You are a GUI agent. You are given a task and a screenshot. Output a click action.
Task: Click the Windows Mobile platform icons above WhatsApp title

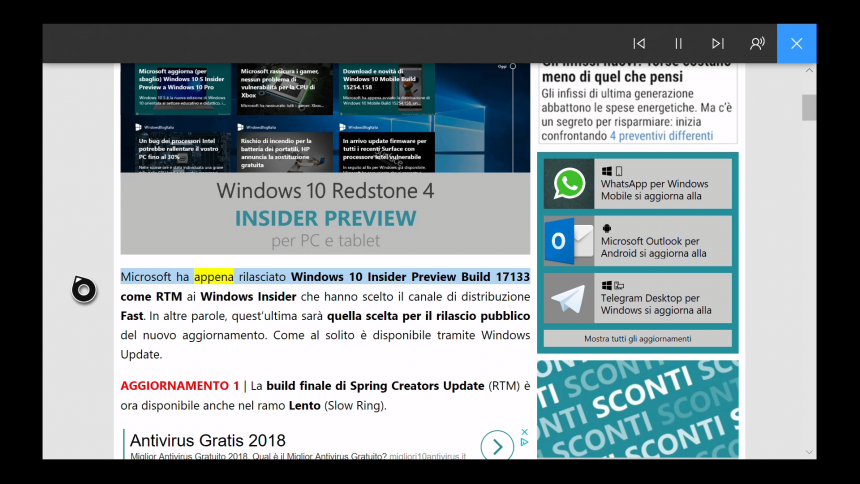(612, 171)
